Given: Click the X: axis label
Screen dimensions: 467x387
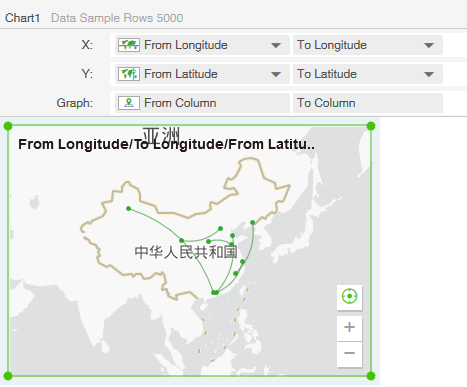Looking at the screenshot, I should [x=87, y=45].
